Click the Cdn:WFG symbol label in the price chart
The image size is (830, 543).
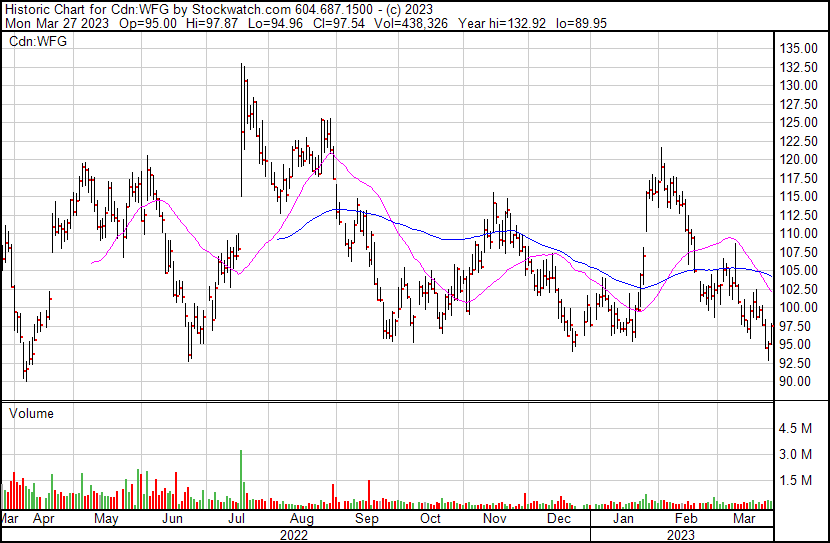pos(36,41)
